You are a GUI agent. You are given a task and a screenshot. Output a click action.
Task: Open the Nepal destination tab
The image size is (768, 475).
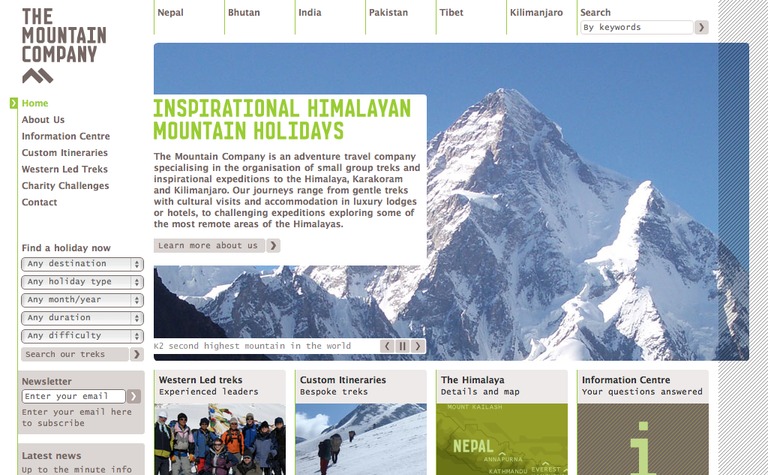(170, 13)
